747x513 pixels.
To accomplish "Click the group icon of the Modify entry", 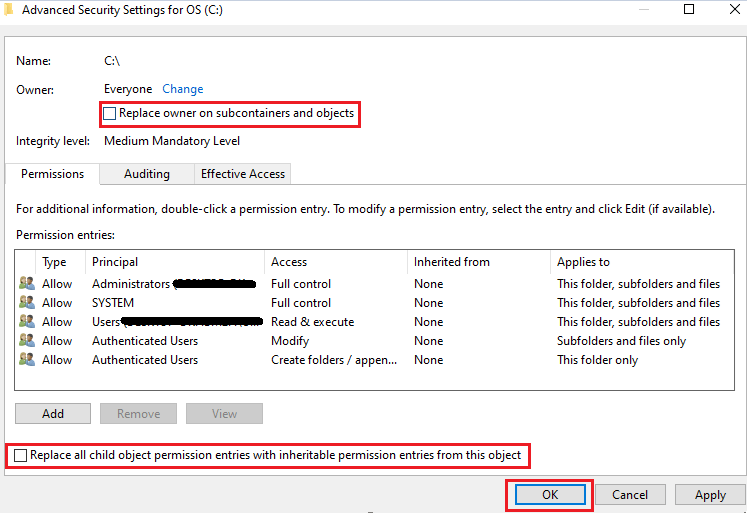I will point(27,341).
